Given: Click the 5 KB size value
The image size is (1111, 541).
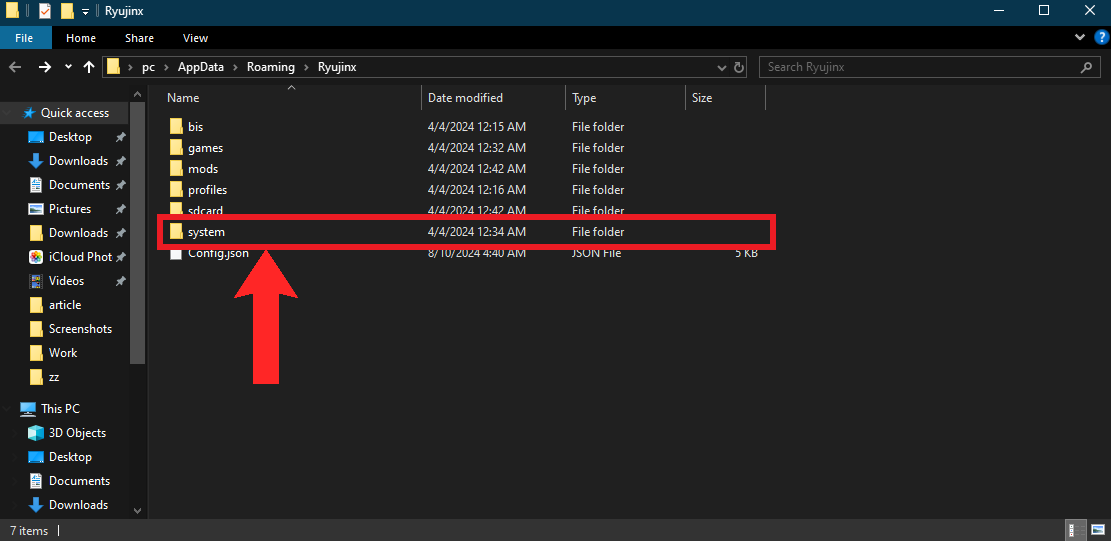Looking at the screenshot, I should tap(745, 253).
